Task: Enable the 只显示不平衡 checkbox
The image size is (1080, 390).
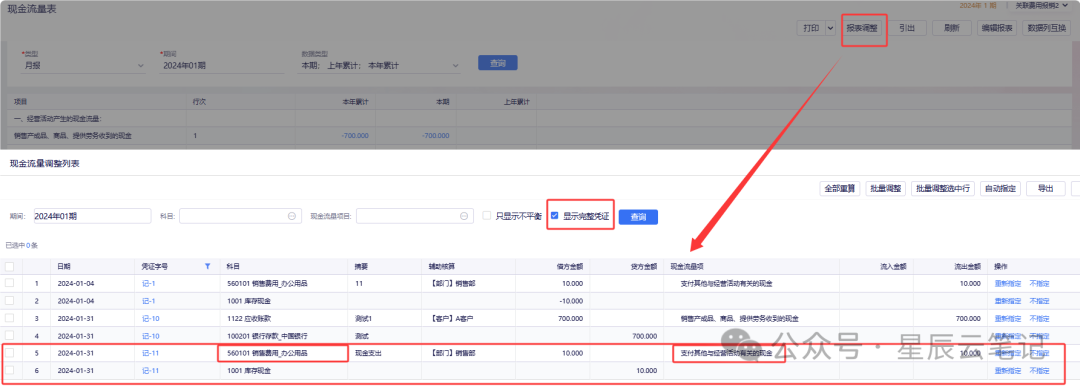Action: (487, 216)
